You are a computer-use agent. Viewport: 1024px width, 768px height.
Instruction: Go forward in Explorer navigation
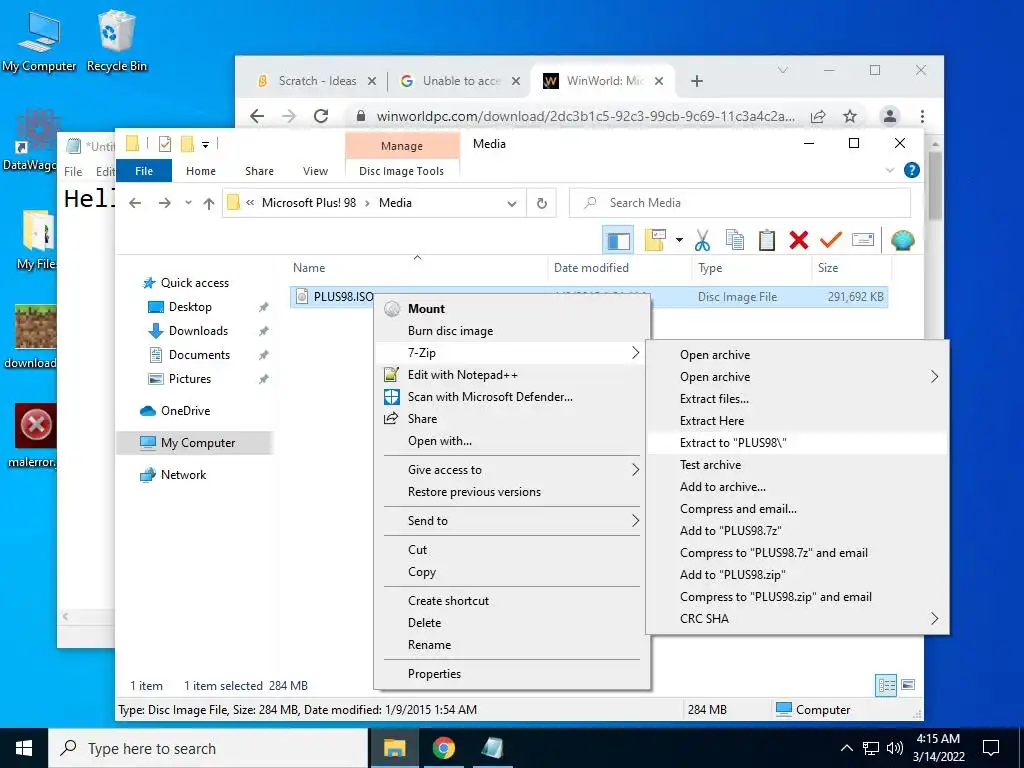165,203
